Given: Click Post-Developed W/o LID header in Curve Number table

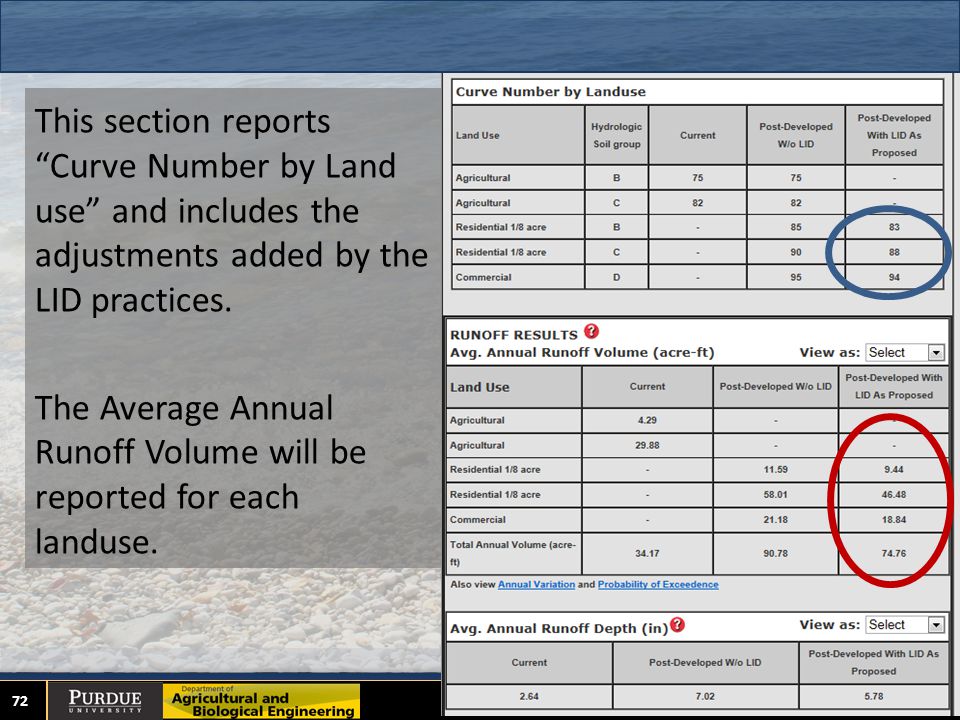Looking at the screenshot, I should [796, 135].
